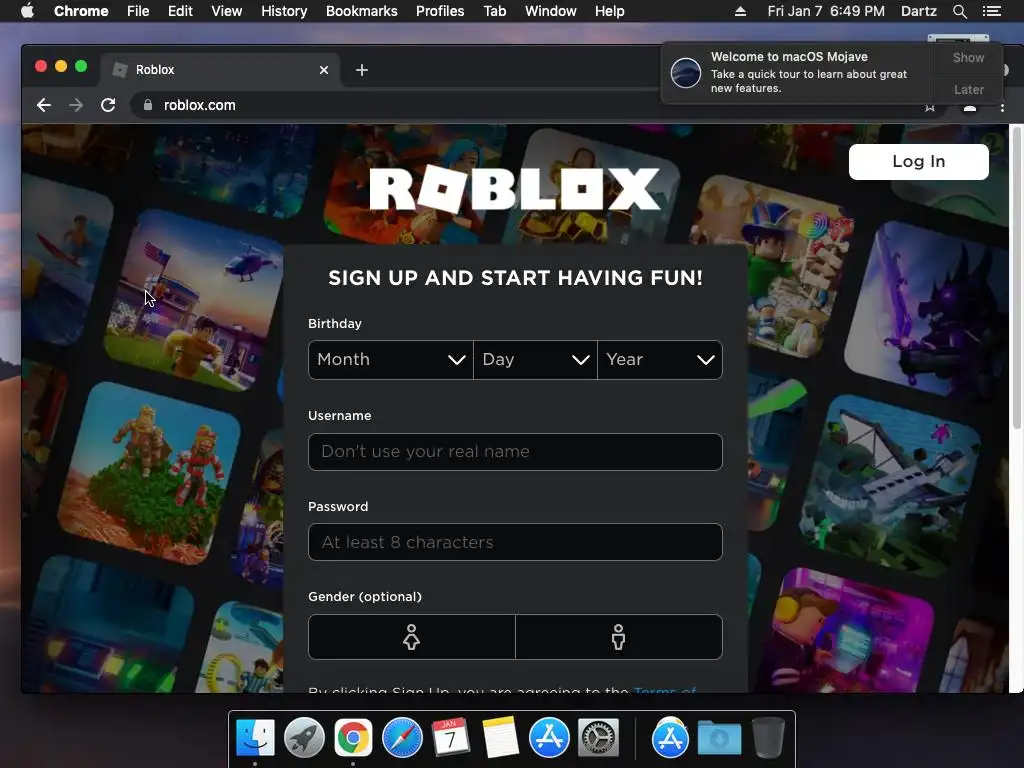Open the Chrome three-dot menu

click(1002, 107)
